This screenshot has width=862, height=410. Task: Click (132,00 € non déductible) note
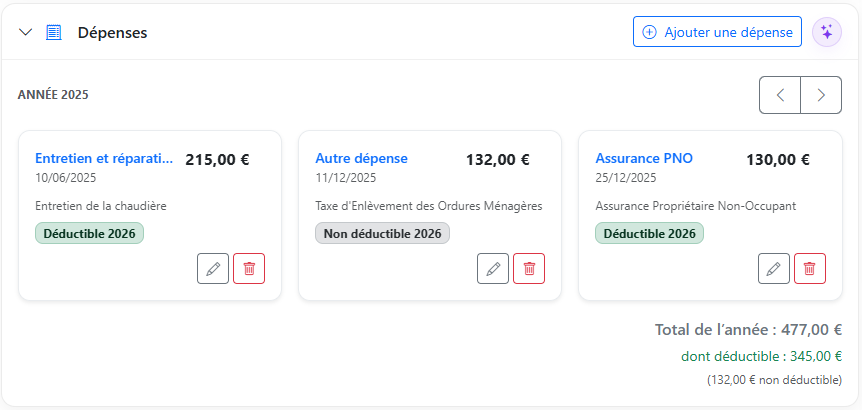[x=775, y=380]
